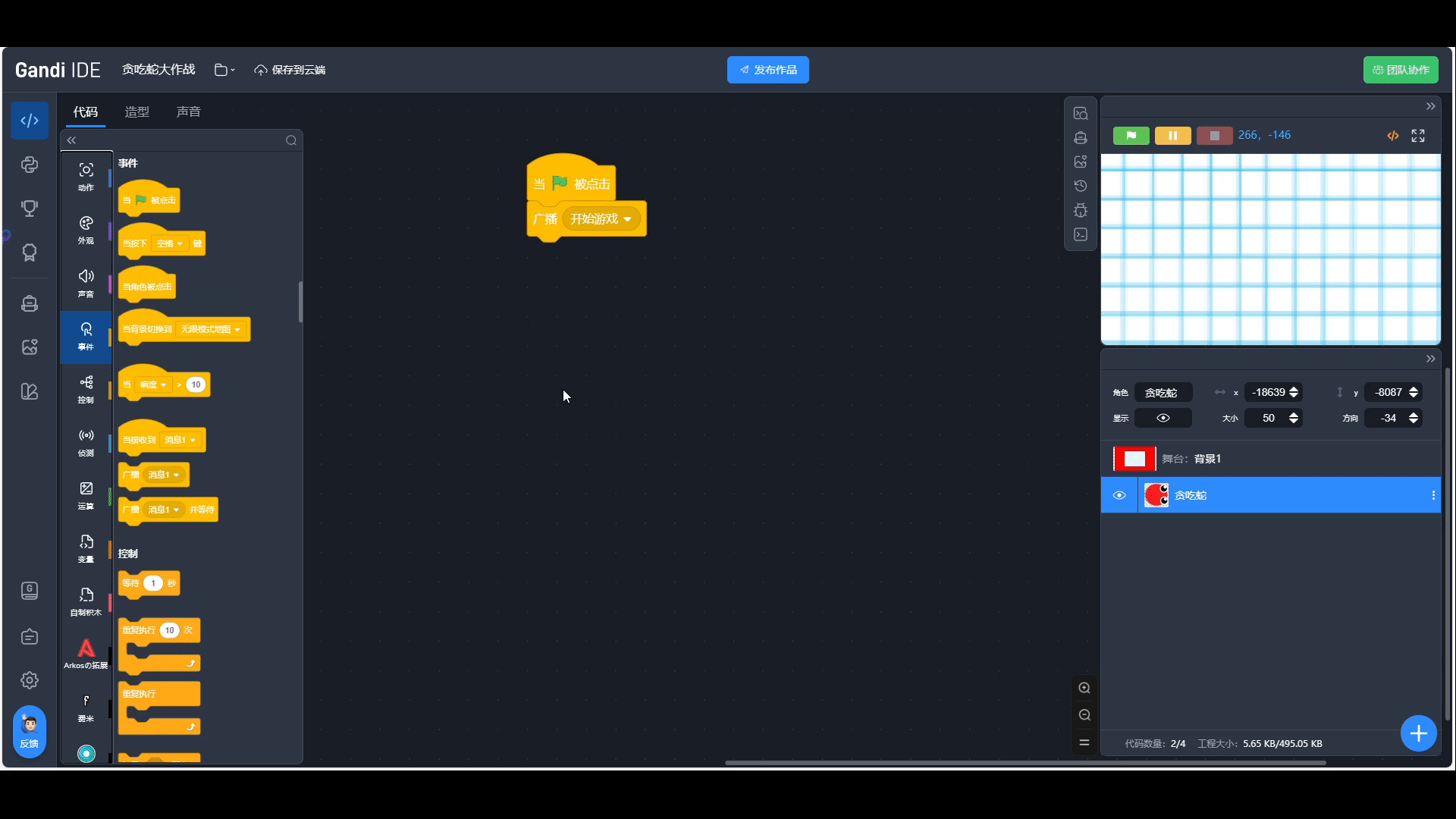Click the 10 value in loudness block
This screenshot has width=1456, height=819.
tap(196, 384)
